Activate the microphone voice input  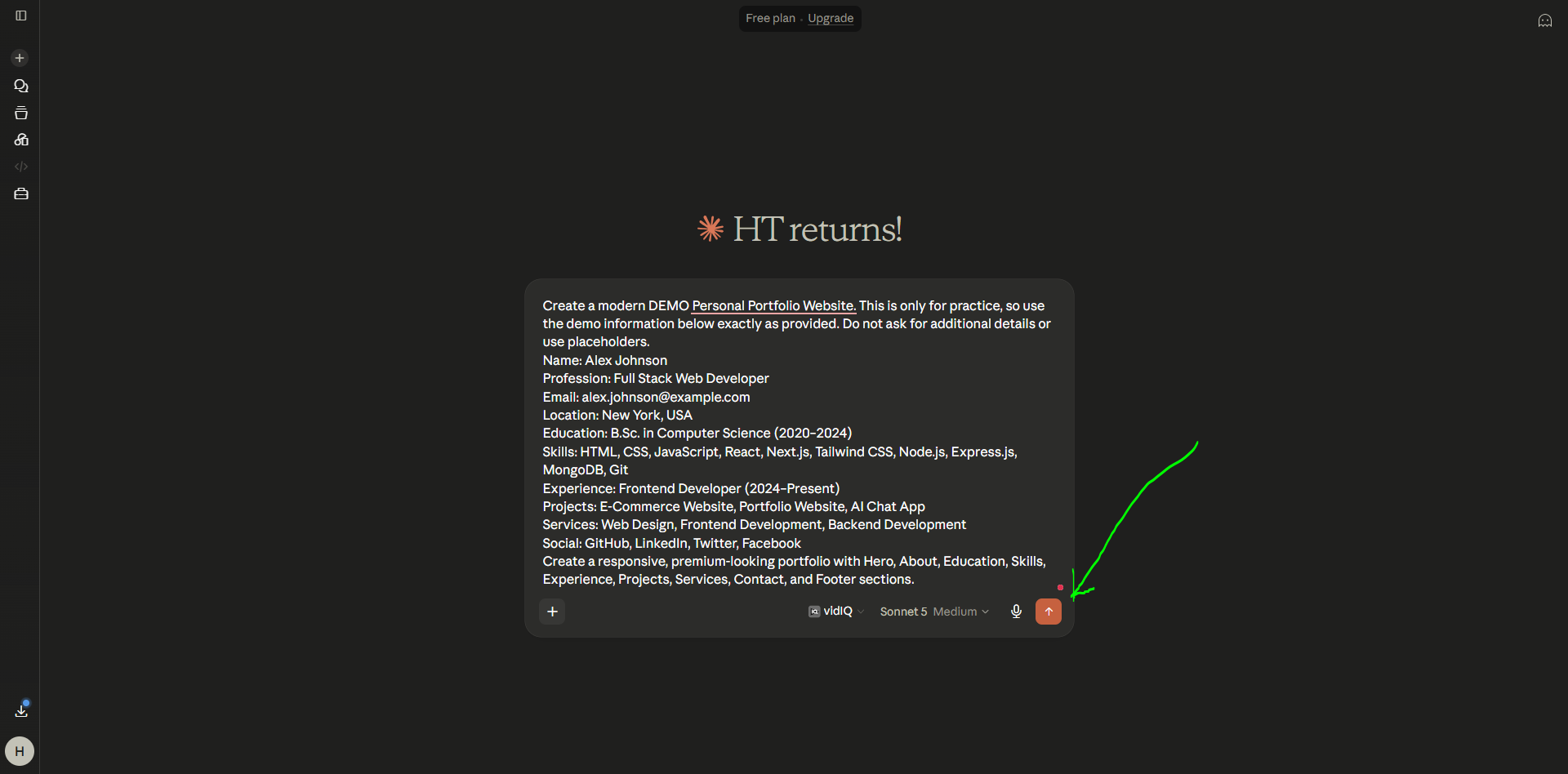pos(1016,612)
